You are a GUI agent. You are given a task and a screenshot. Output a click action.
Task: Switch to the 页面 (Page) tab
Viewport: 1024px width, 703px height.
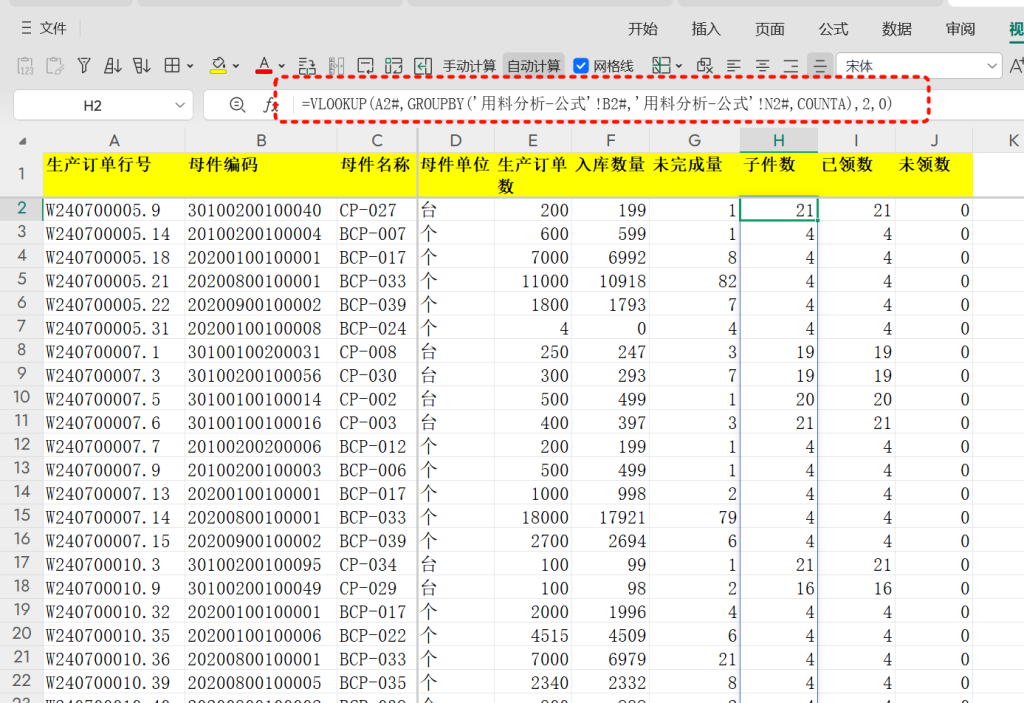[x=769, y=29]
